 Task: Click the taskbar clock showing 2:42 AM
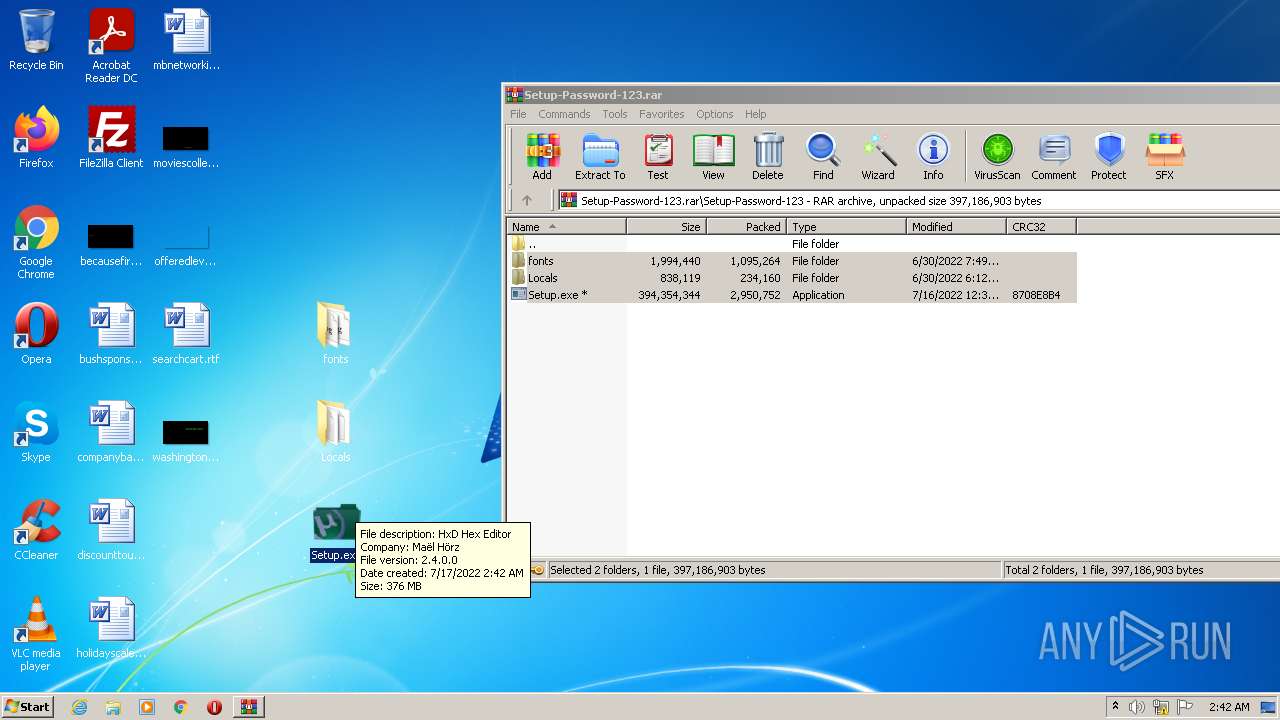click(1229, 707)
